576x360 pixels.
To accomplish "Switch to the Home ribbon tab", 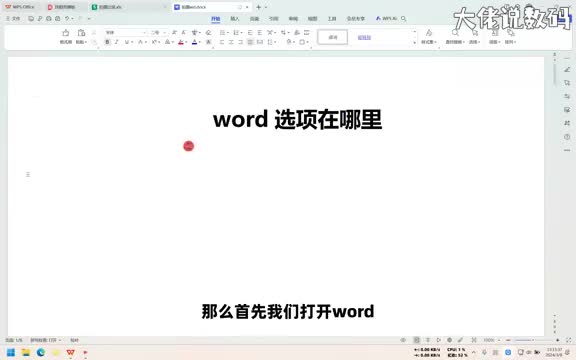I will 216,18.
